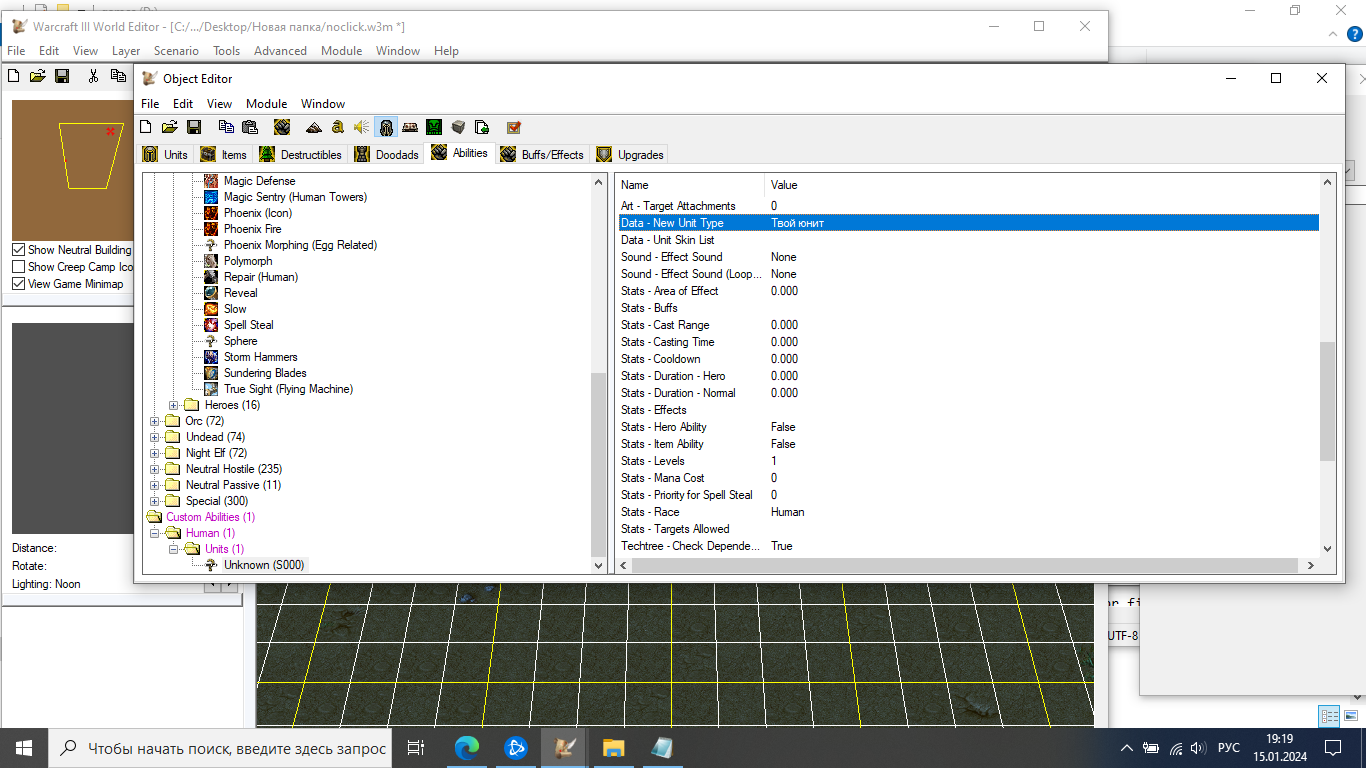Click New icon in Object Editor toolbar
The height and width of the screenshot is (768, 1366).
coord(146,127)
